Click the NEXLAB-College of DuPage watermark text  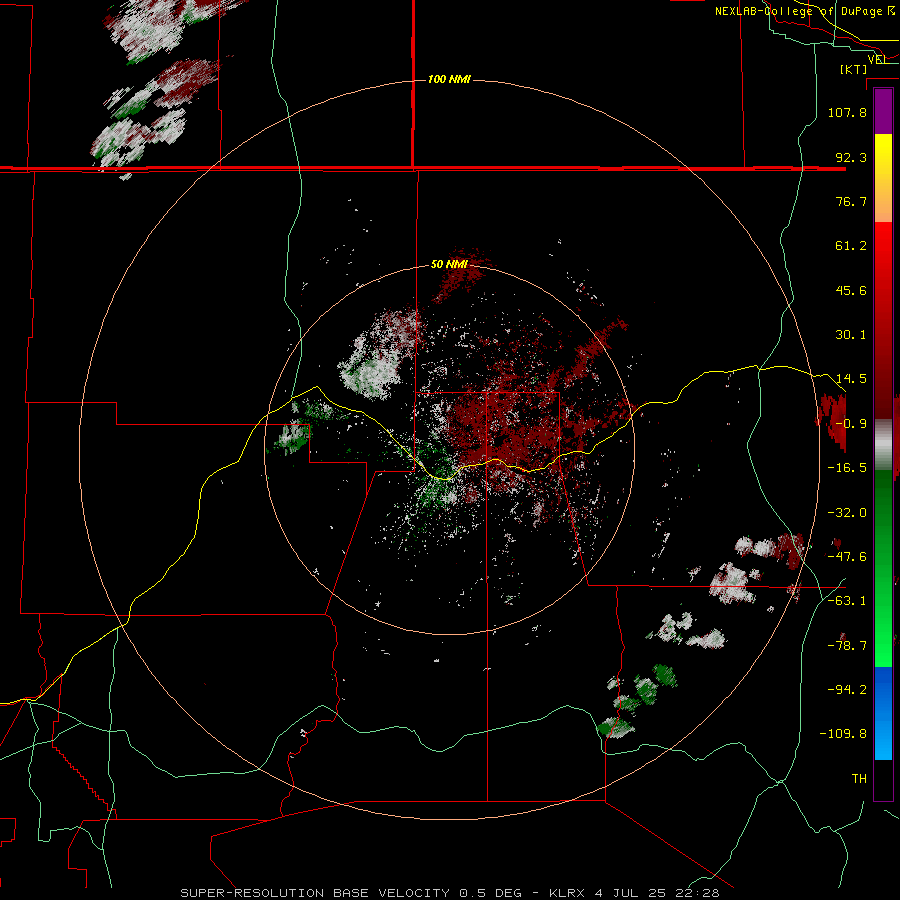pyautogui.click(x=804, y=11)
